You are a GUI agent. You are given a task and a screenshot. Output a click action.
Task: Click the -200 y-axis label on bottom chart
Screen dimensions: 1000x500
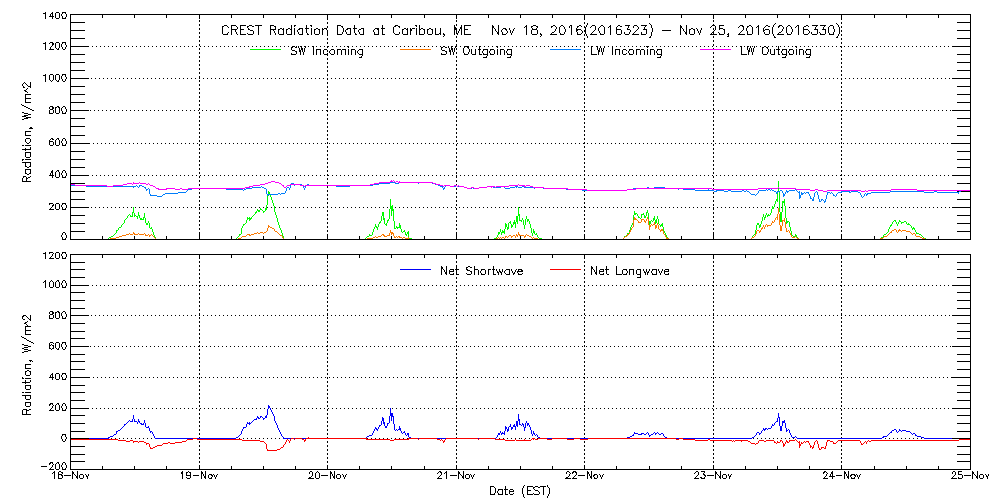coord(50,466)
